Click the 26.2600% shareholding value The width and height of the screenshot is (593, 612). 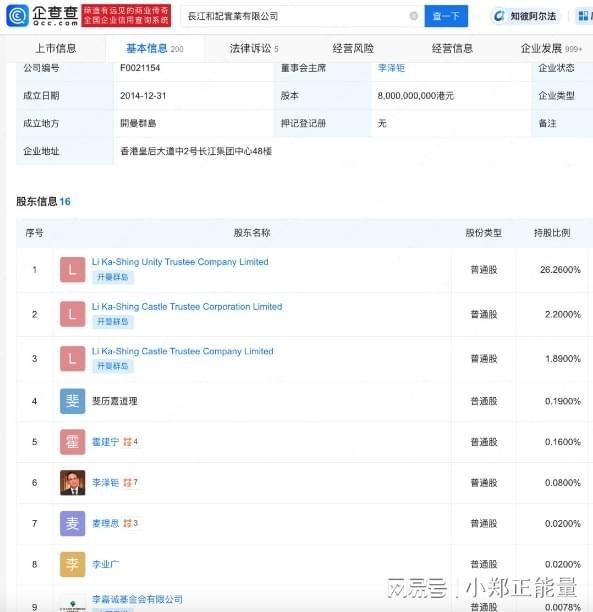coord(560,270)
